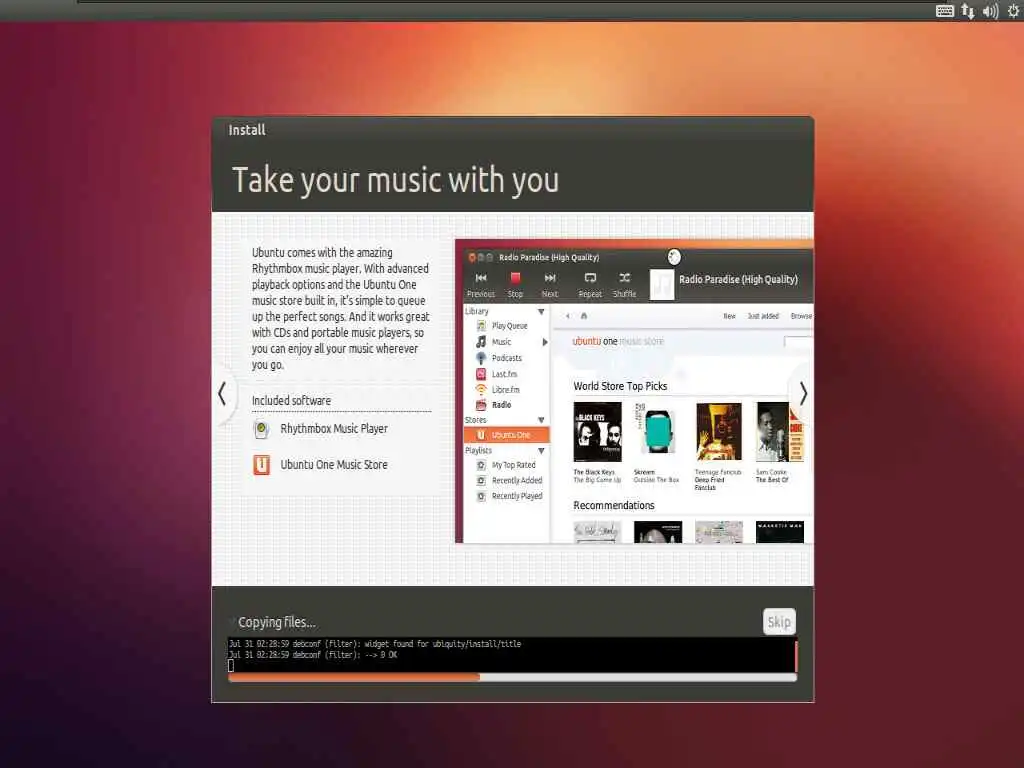This screenshot has width=1024, height=768.
Task: Click the music store search field
Action: [x=799, y=342]
